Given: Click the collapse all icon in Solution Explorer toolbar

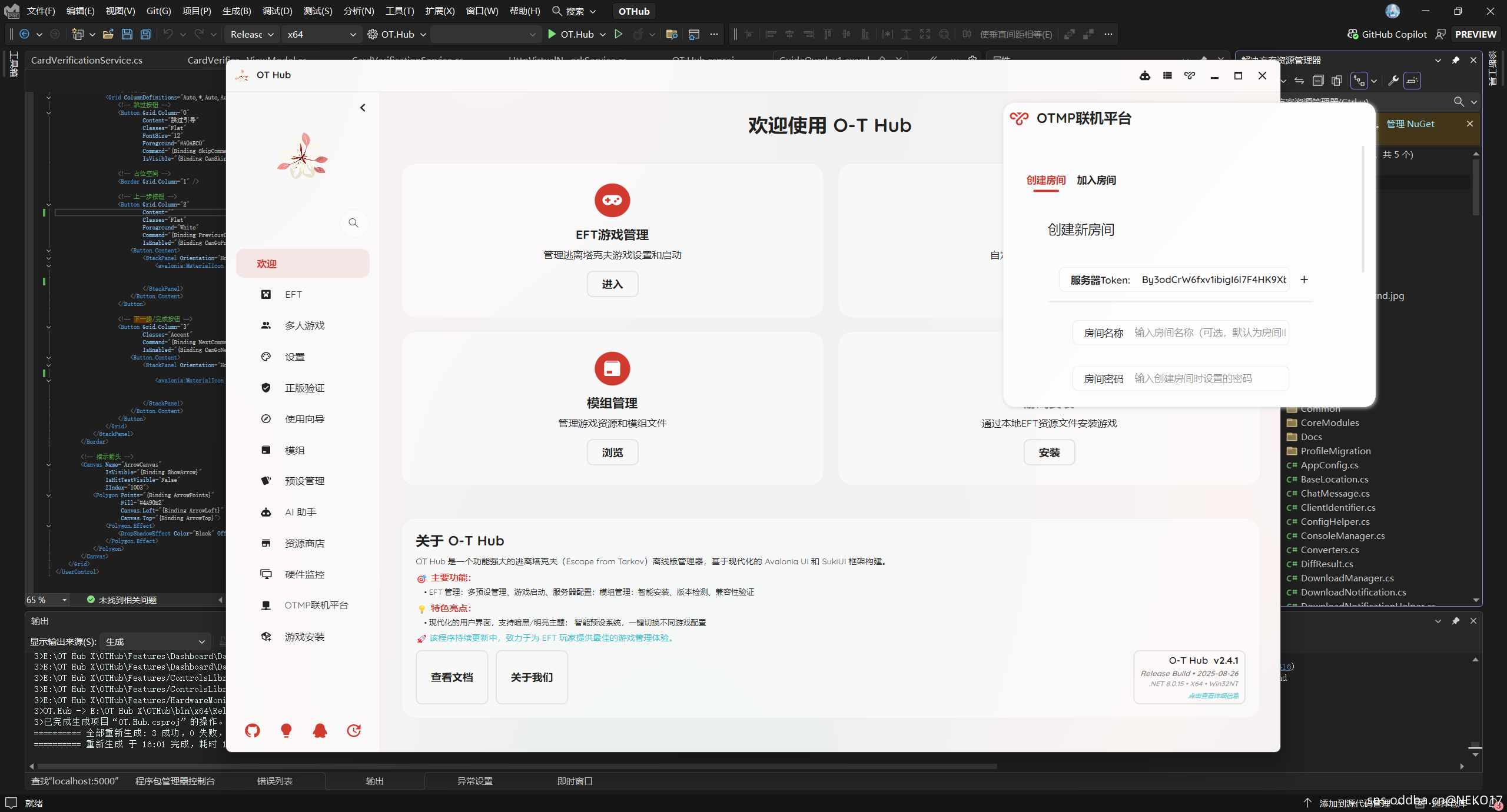Looking at the screenshot, I should [1318, 81].
